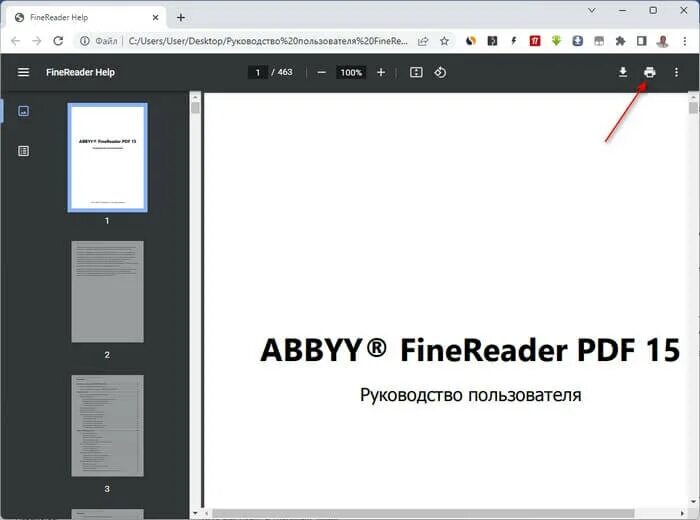Show document outline in sidebar

click(x=23, y=151)
